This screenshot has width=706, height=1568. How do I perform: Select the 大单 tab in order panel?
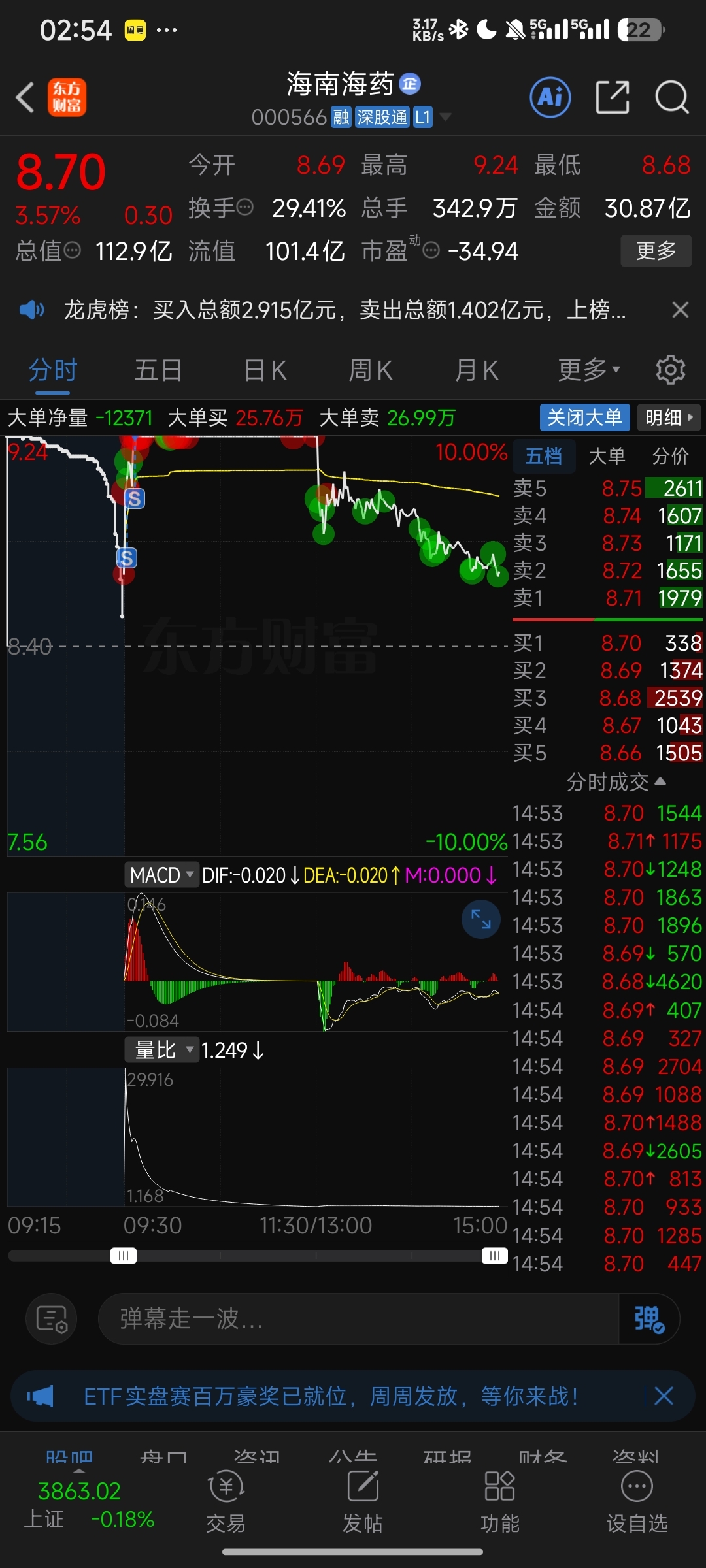coord(607,455)
